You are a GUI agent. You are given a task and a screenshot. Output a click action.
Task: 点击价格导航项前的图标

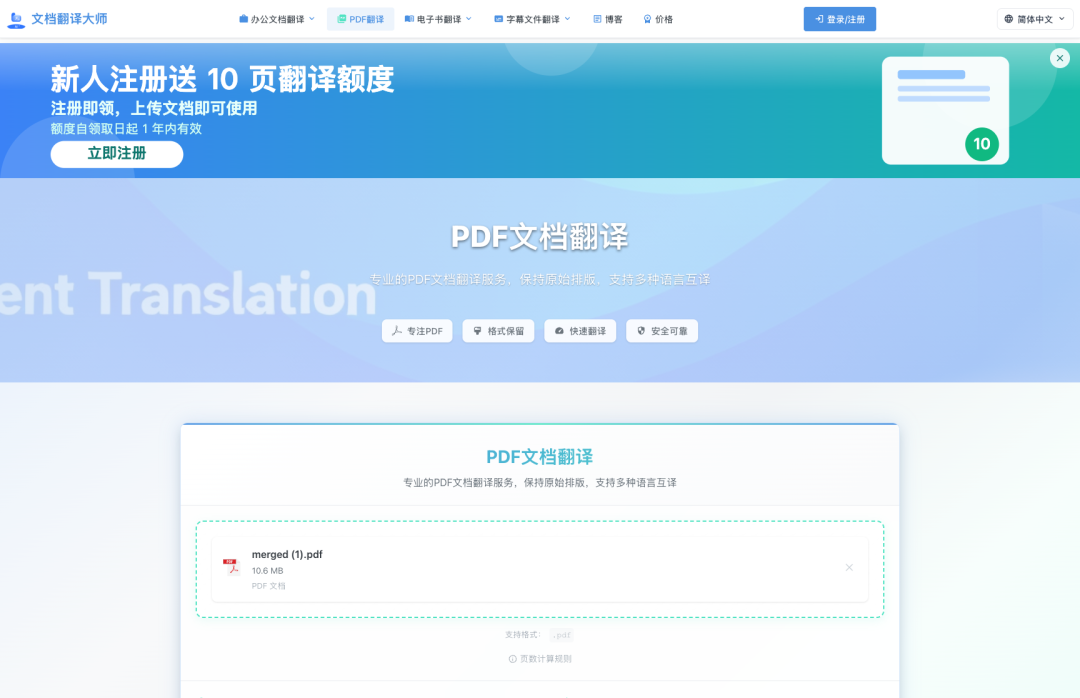(646, 18)
